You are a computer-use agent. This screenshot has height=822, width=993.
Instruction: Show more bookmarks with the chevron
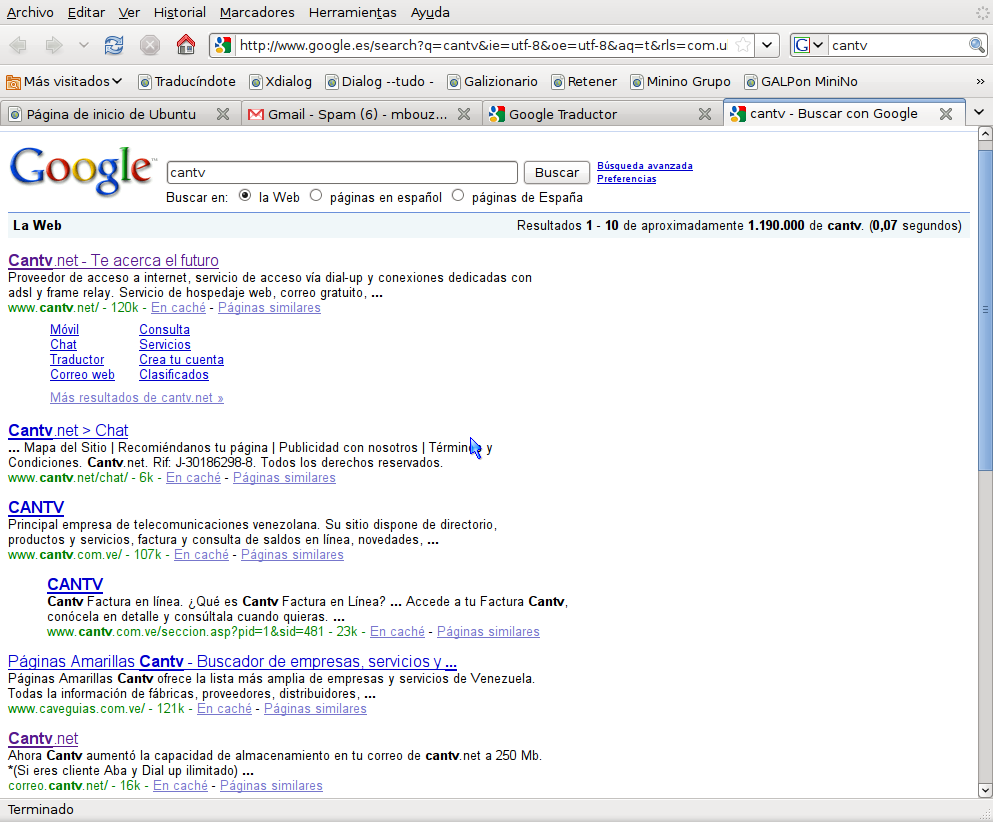pos(980,82)
